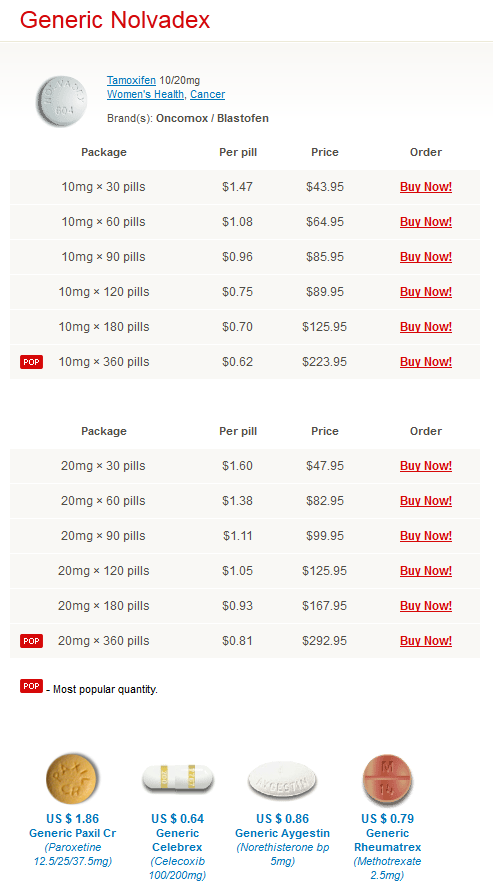Open the Generic Aygestin product link
This screenshot has width=493, height=894.
(x=282, y=833)
